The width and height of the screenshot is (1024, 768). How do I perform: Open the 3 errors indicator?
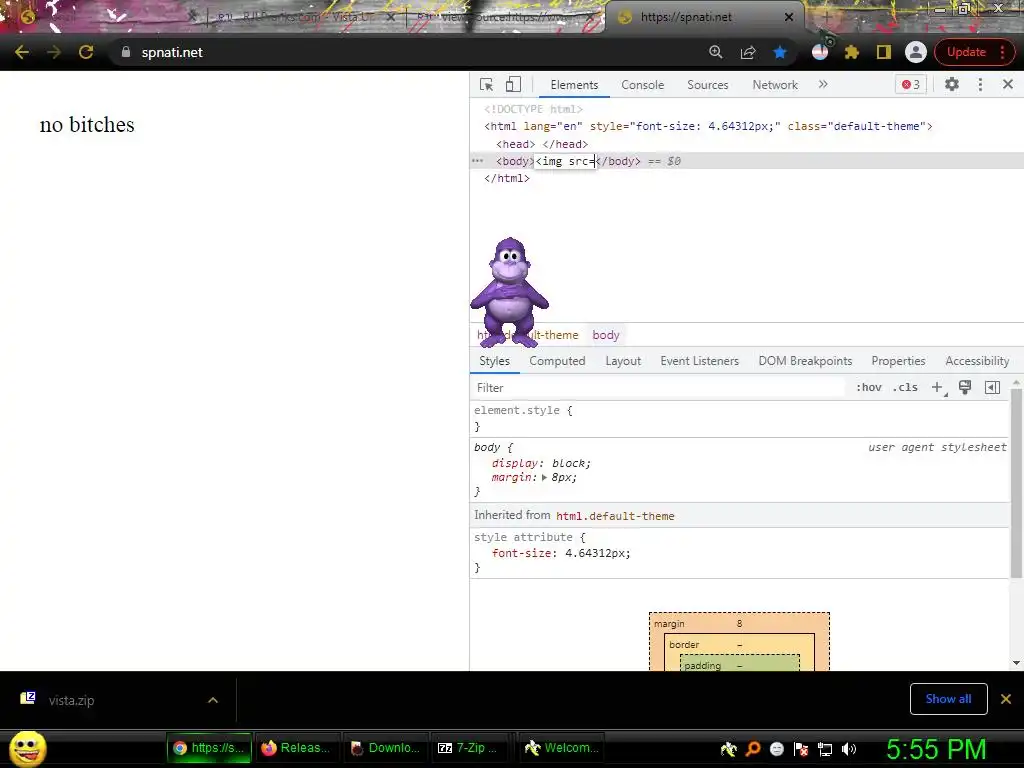pos(910,84)
